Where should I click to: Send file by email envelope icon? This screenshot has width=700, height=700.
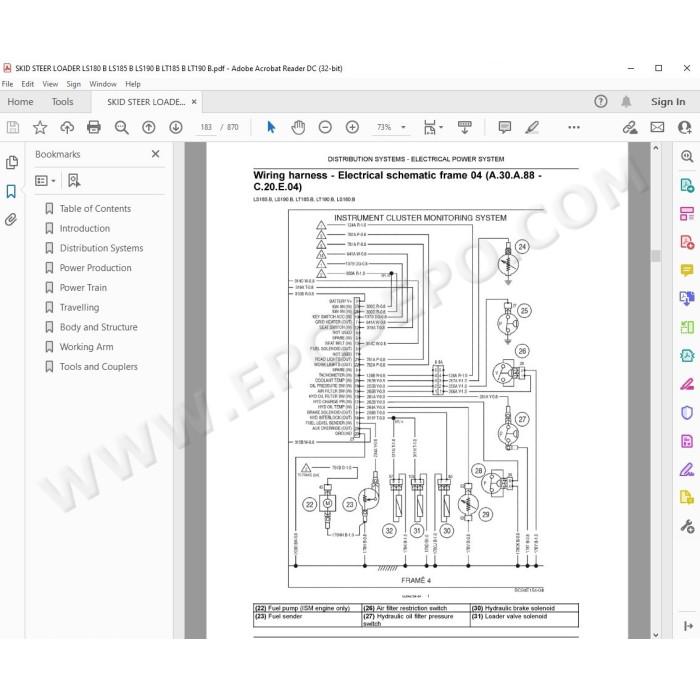pos(657,127)
